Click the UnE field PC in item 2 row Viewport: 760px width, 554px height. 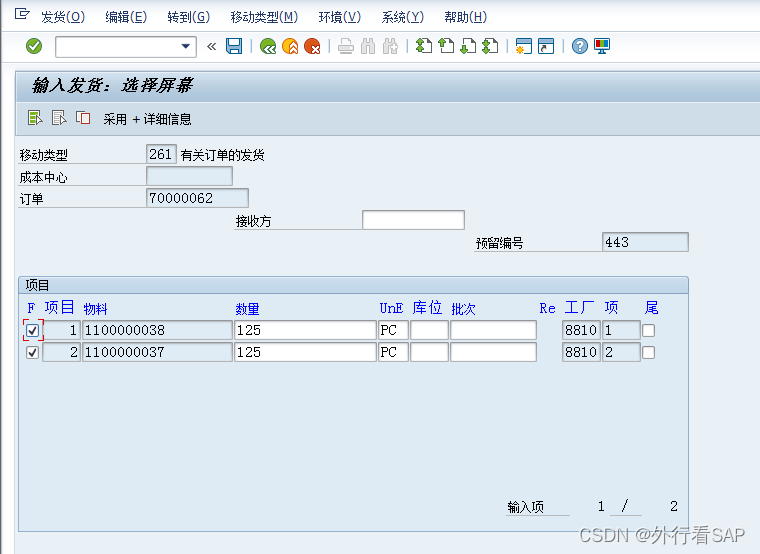(393, 352)
